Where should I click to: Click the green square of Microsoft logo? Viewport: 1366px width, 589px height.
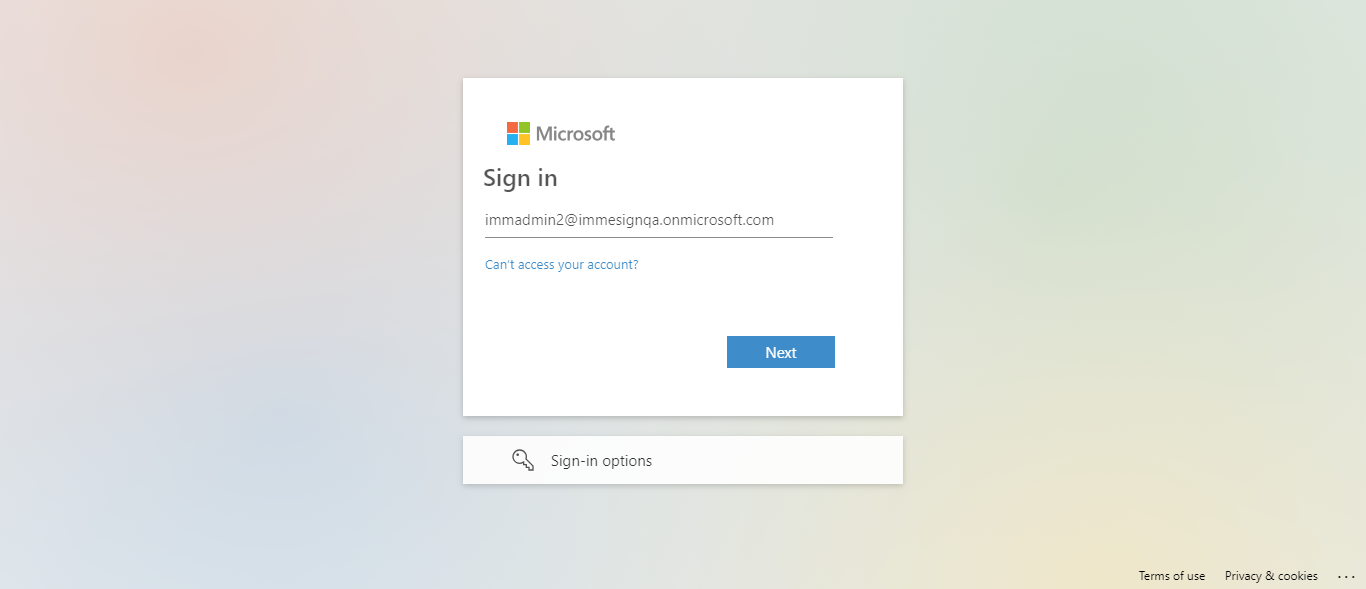point(524,128)
